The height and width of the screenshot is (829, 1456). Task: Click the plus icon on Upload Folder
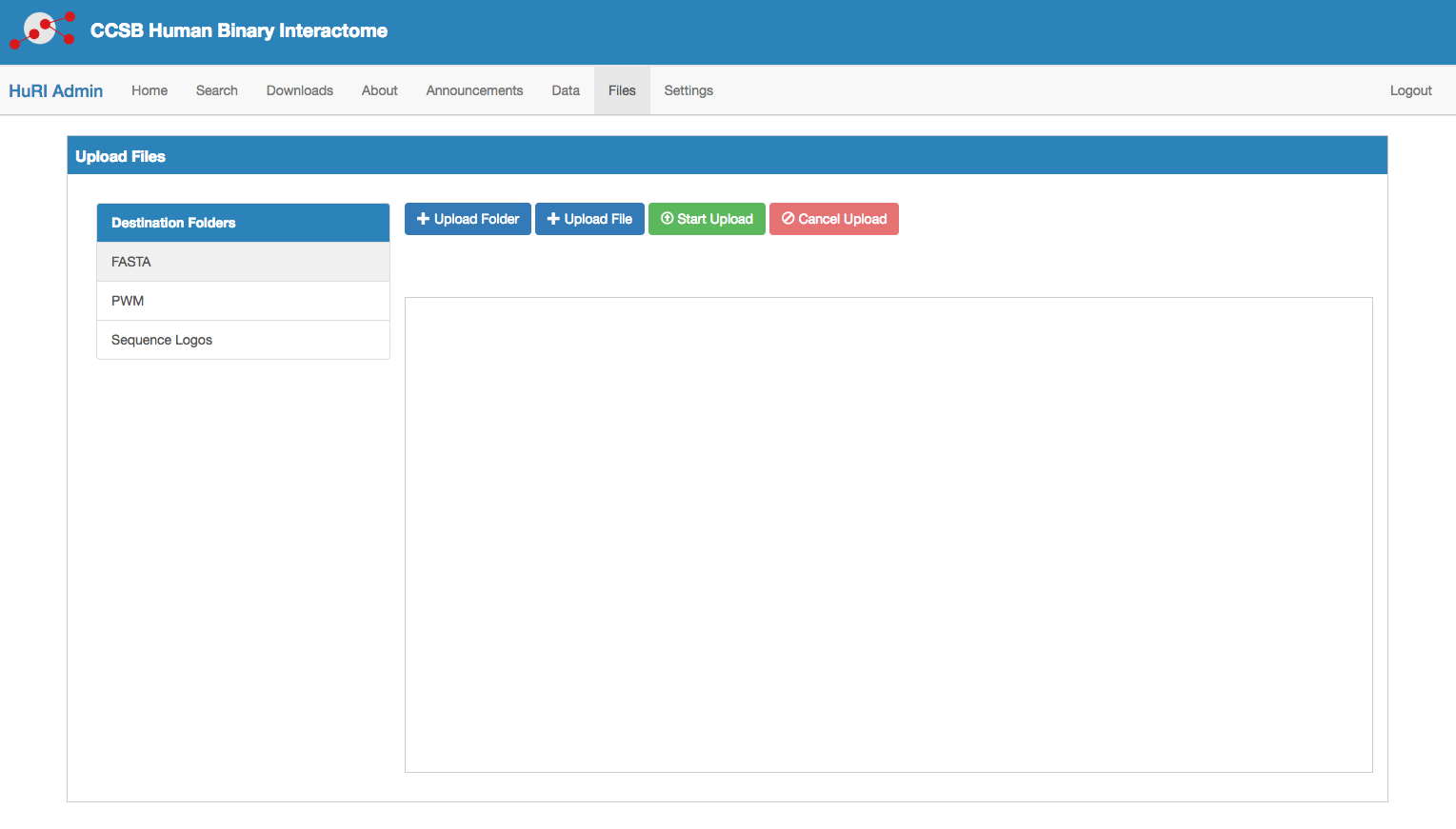click(x=423, y=219)
